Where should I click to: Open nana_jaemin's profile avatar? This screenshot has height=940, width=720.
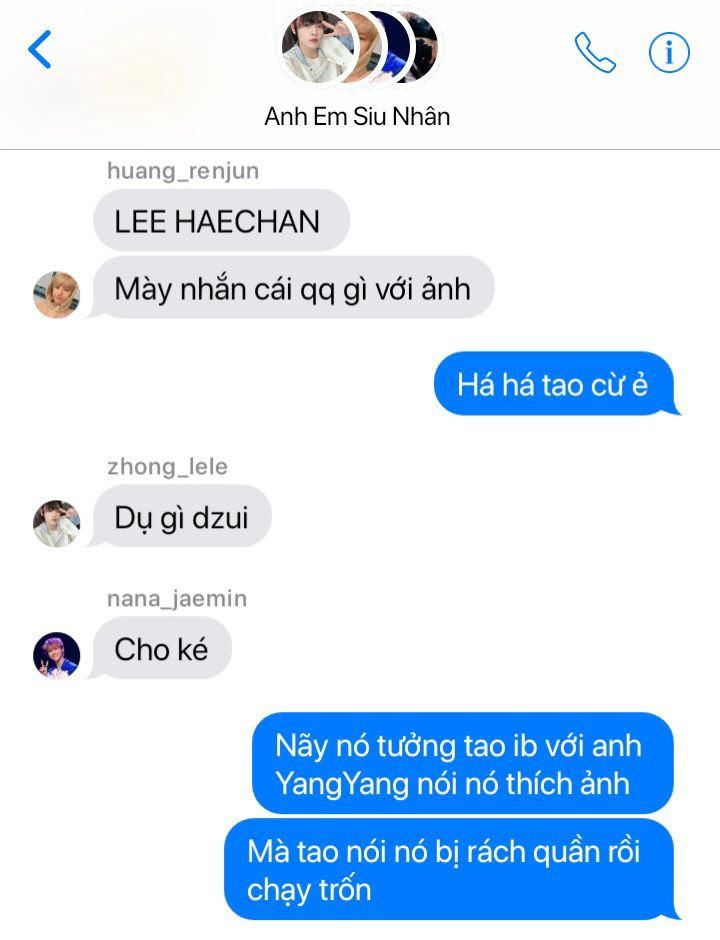56,655
